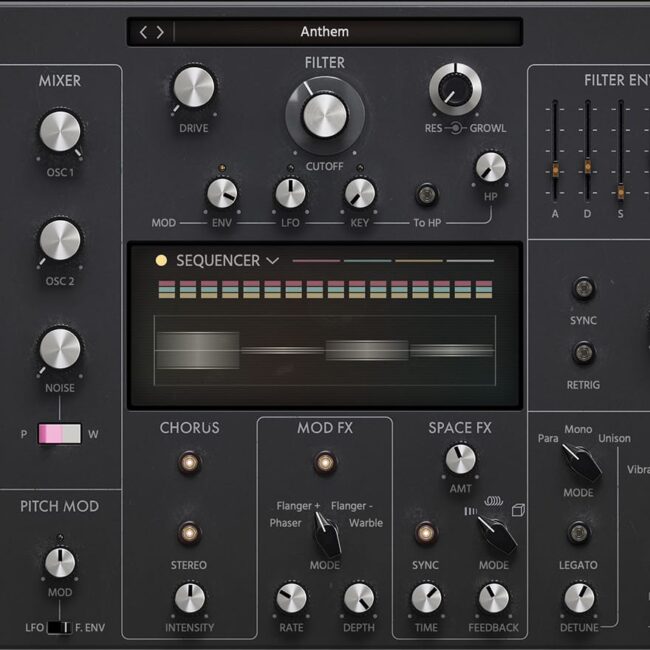Click the Noise mixer knob
650x650 pixels.
point(60,348)
